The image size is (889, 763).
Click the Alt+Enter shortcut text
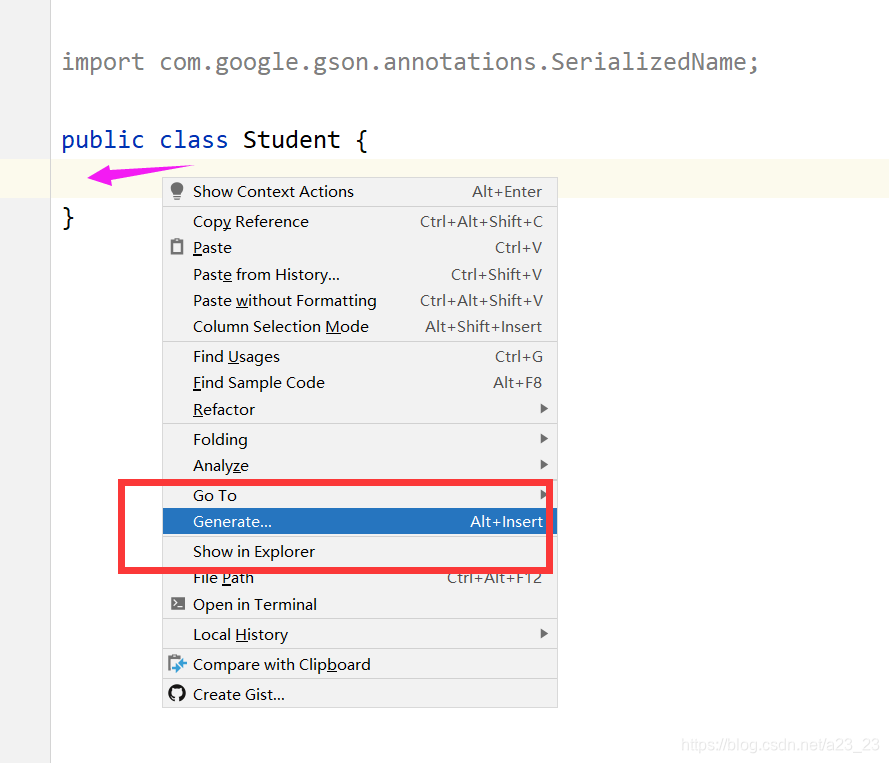point(507,192)
